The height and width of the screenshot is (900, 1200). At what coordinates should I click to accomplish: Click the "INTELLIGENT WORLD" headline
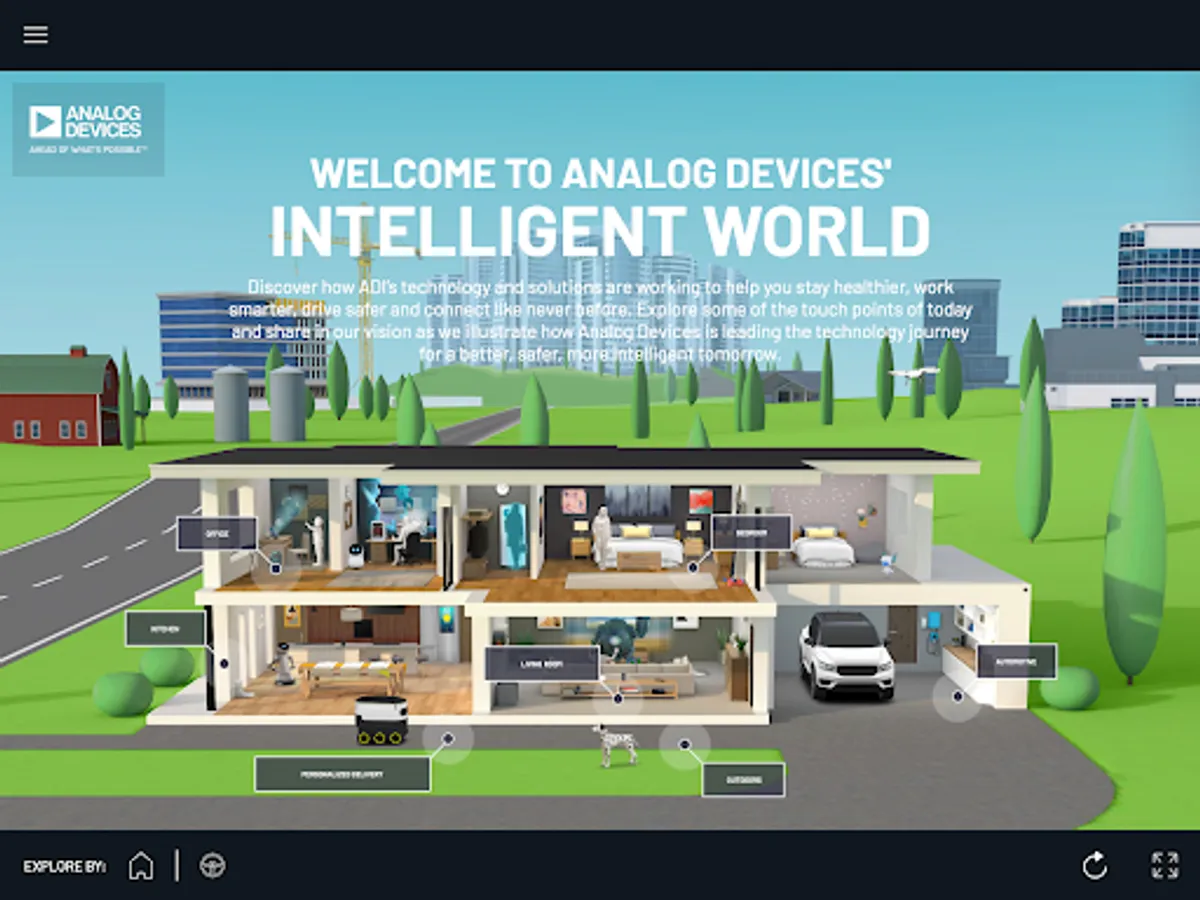600,230
